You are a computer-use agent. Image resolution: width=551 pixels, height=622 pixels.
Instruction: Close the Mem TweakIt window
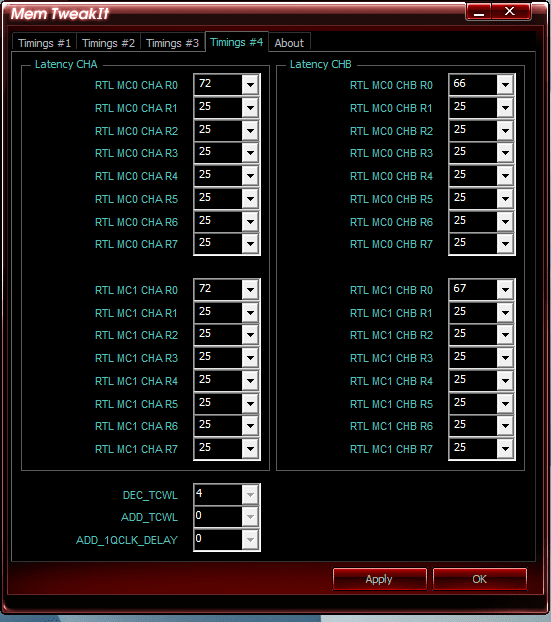point(510,12)
